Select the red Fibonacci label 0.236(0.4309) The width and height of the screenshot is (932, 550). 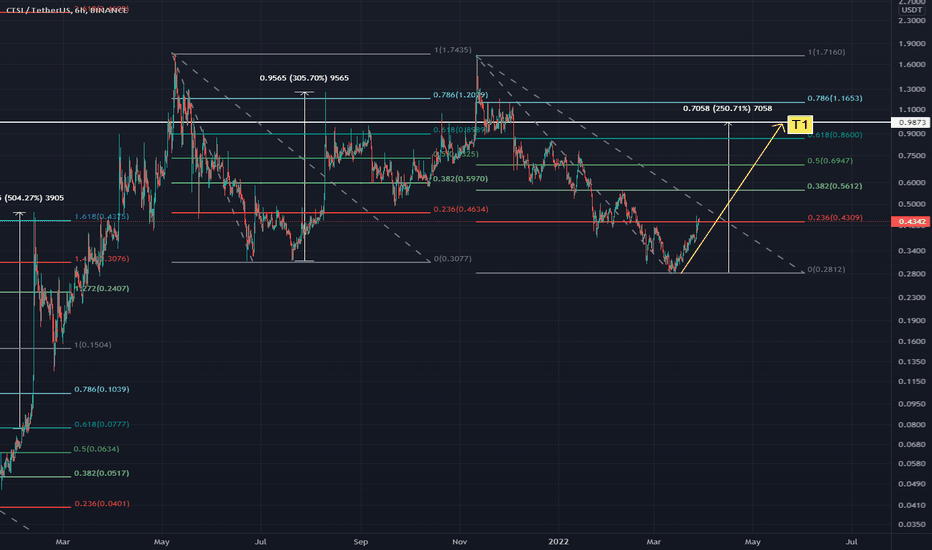[835, 218]
